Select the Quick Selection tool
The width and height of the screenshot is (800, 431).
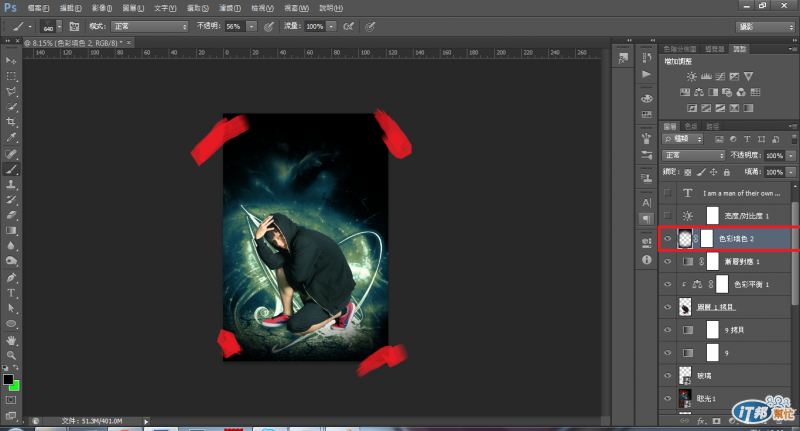tap(11, 107)
